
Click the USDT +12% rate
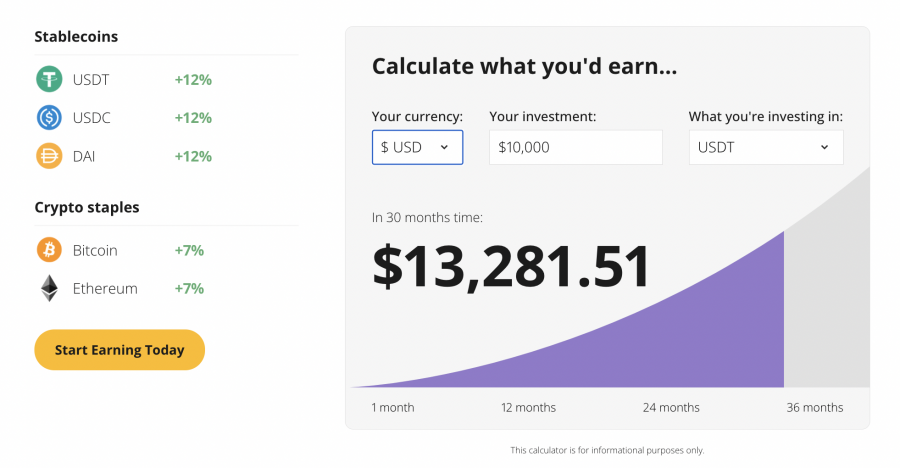click(193, 79)
